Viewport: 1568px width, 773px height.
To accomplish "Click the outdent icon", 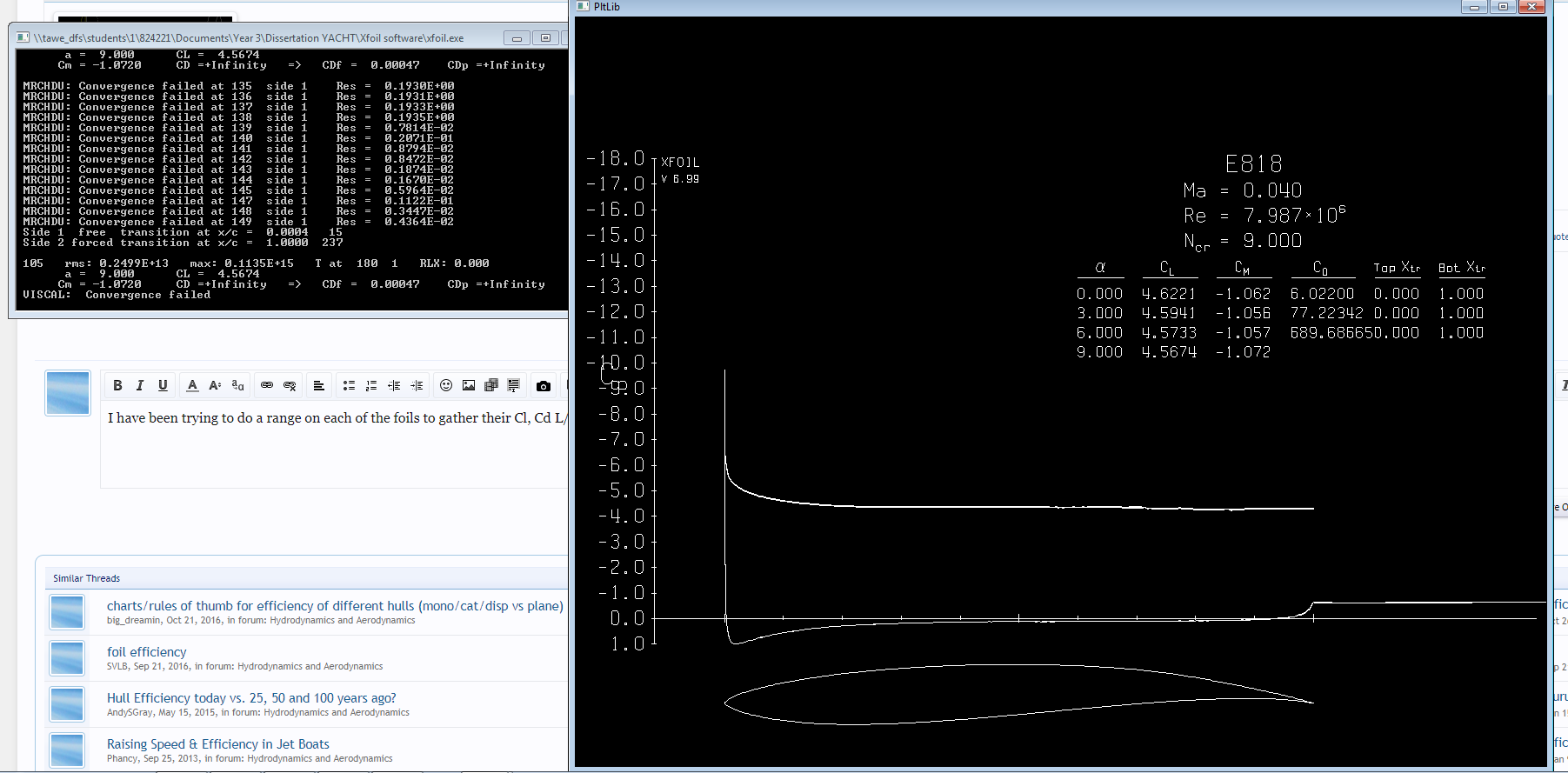I will point(394,385).
